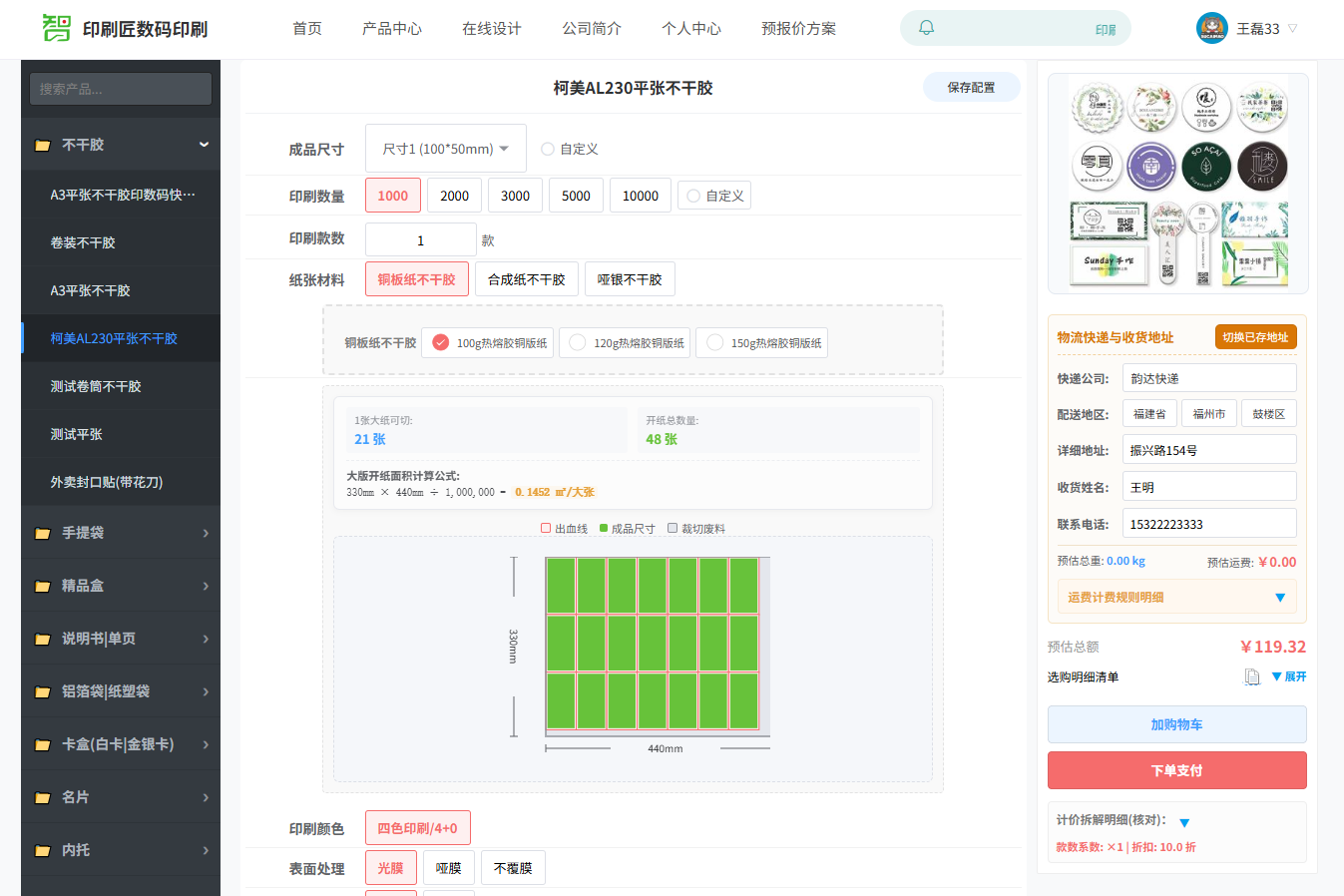1344x896 pixels.
Task: Select the 合成纸不干胶 material option
Action: 527,279
